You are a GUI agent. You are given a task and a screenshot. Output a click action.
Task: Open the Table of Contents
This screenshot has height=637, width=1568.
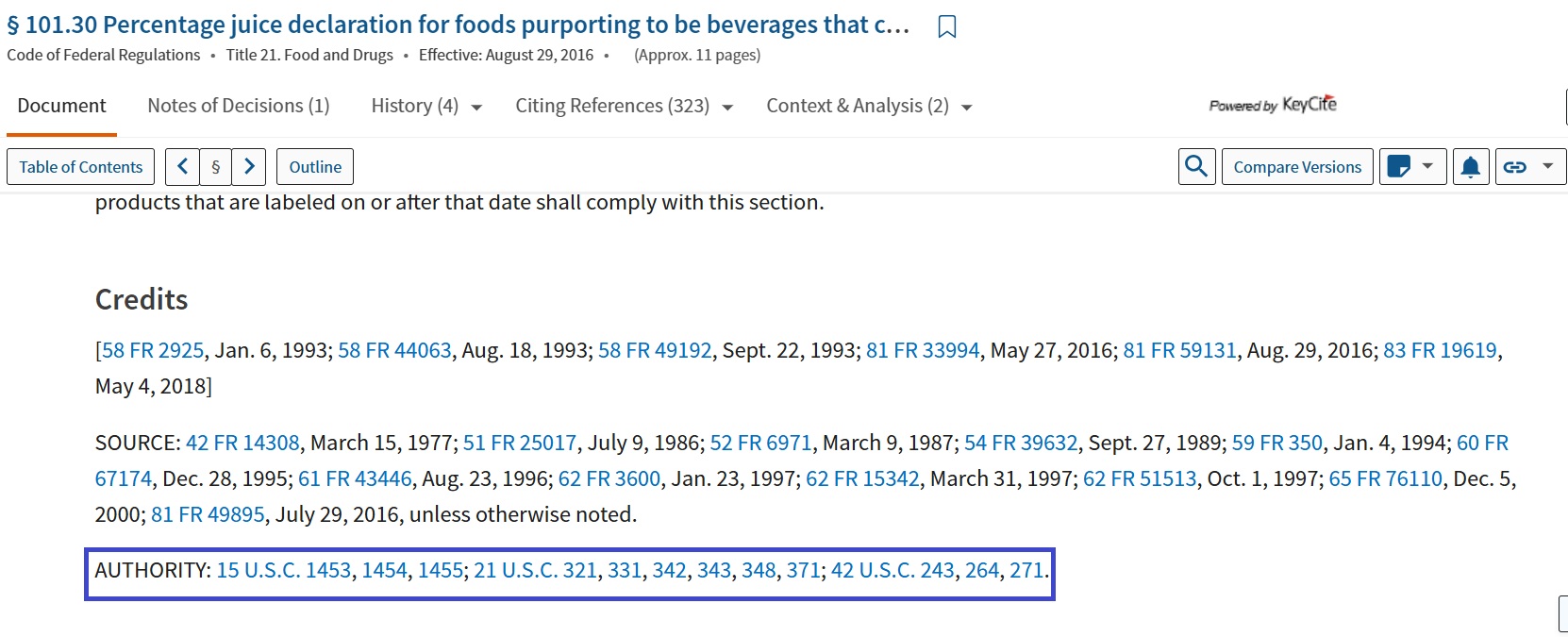point(80,166)
